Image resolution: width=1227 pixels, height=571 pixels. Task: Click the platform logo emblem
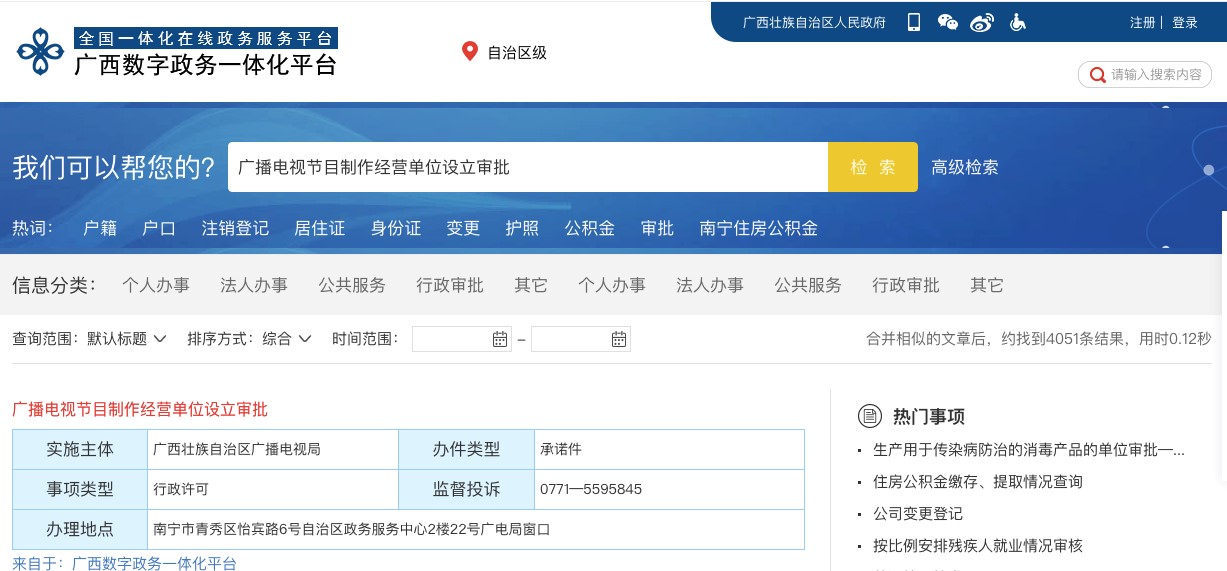point(40,52)
